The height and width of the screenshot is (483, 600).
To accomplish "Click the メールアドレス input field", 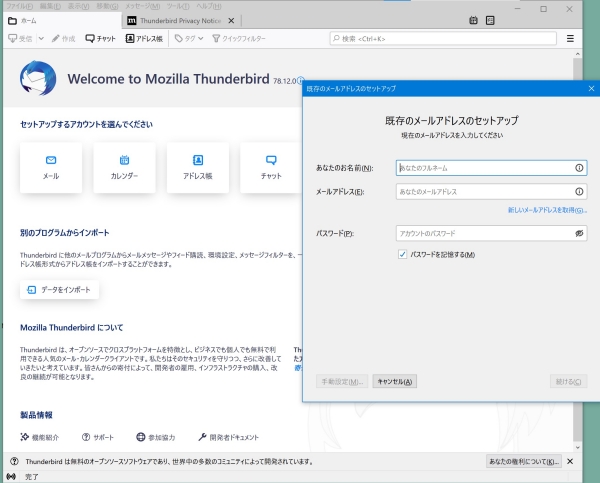I will pos(491,192).
